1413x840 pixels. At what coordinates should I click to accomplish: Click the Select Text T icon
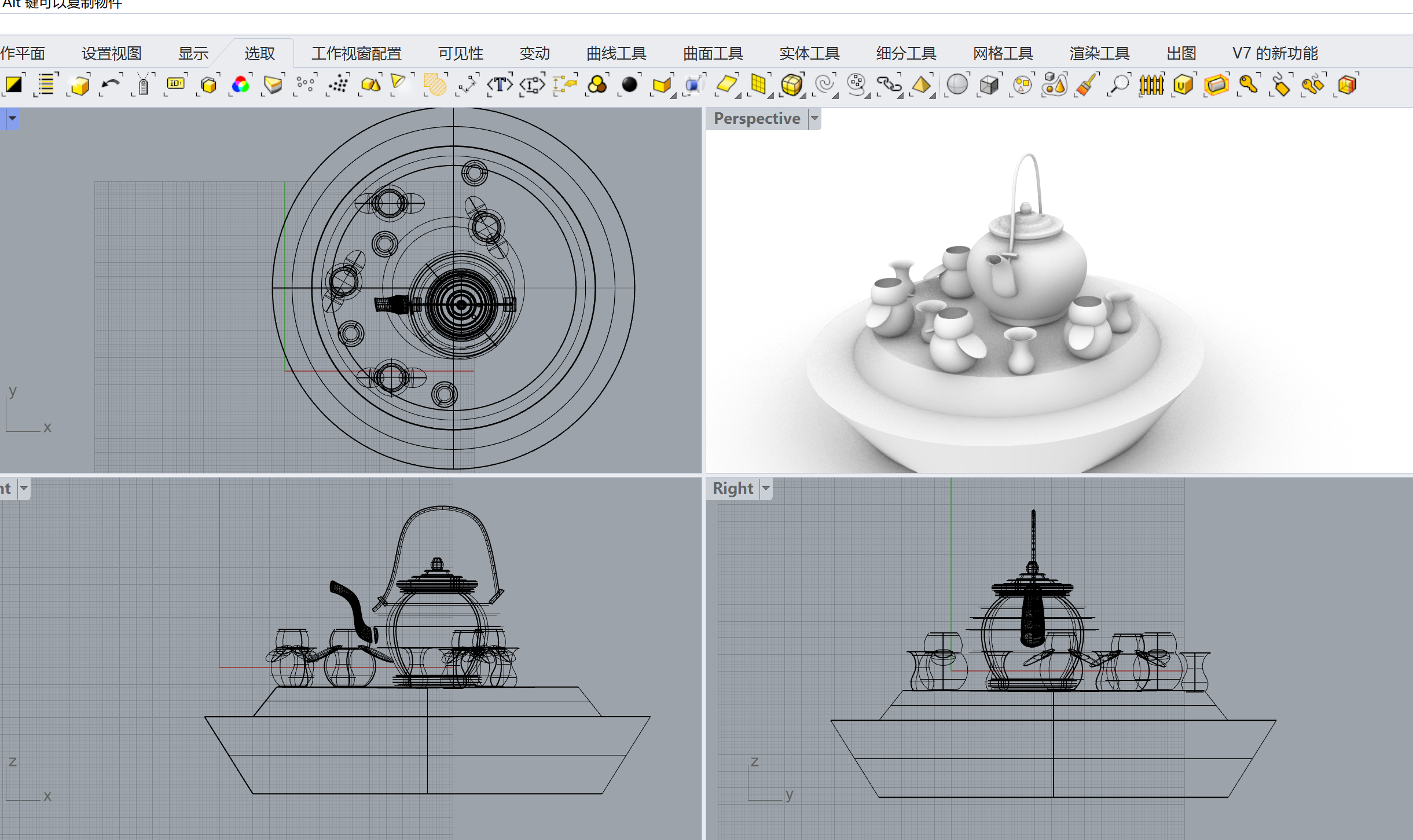[500, 85]
